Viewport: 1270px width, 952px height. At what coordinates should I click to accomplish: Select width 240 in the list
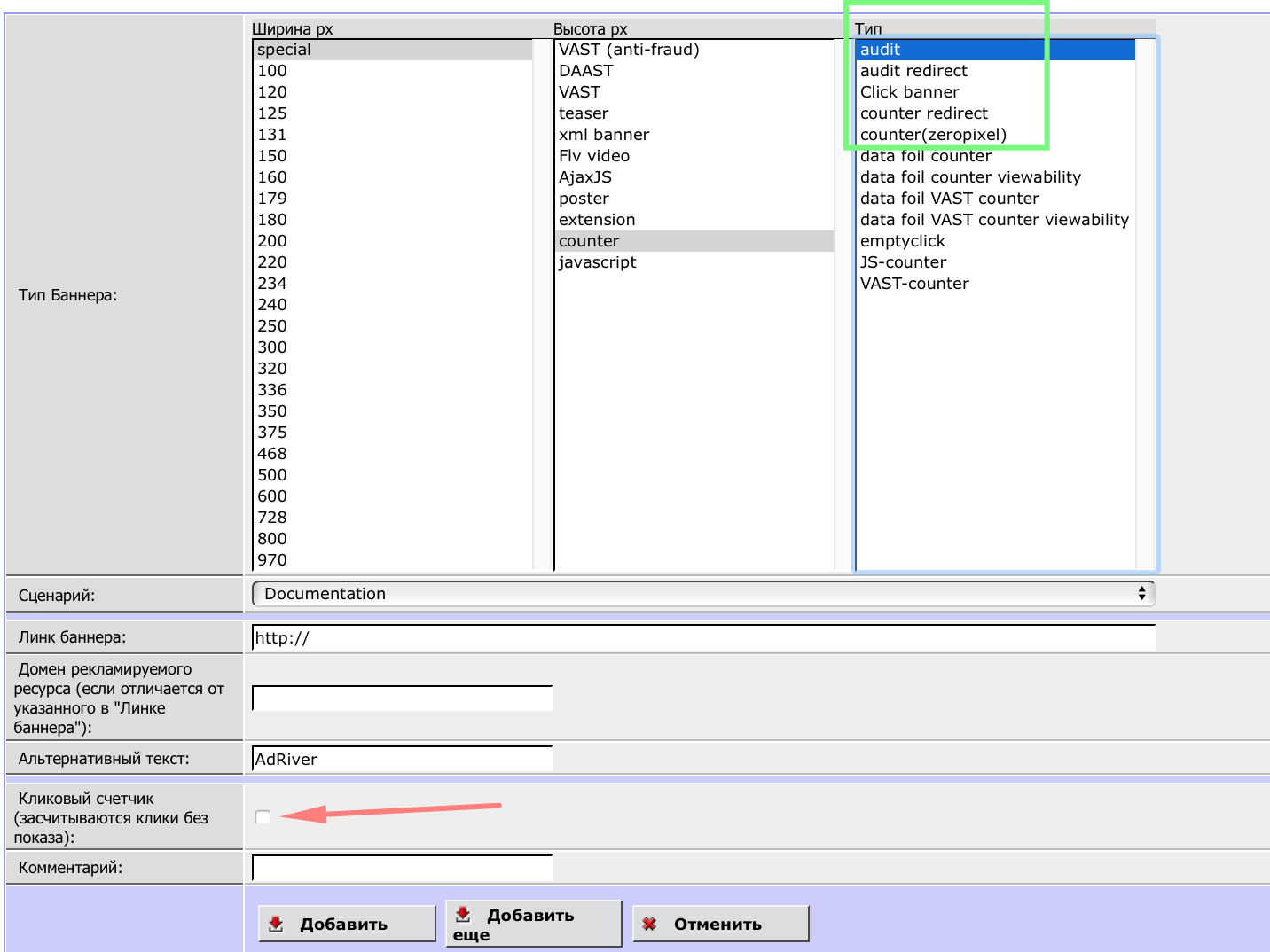click(392, 305)
